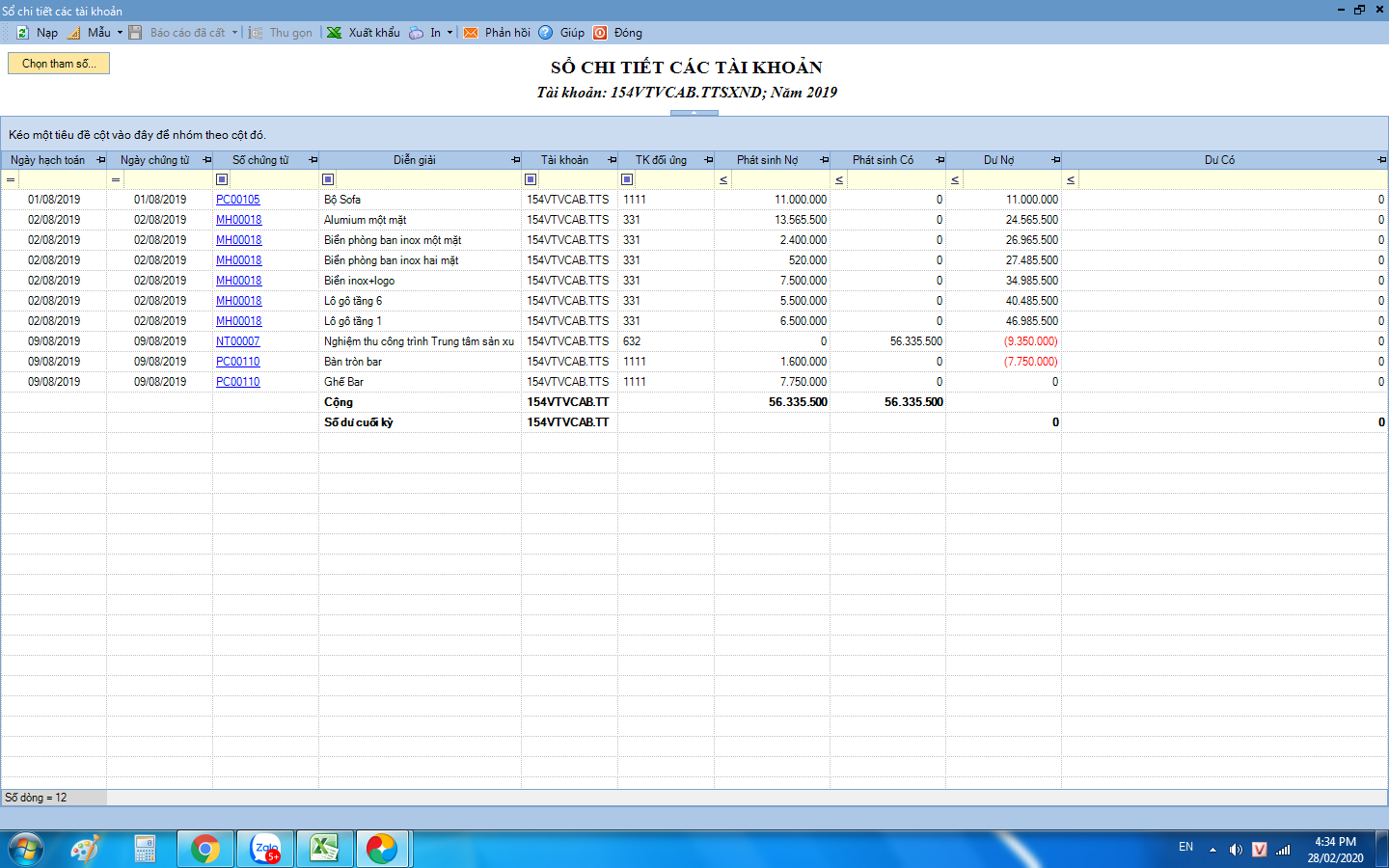Open Google Chrome from the taskbar
Screen dimensions: 1389x868
[x=204, y=849]
